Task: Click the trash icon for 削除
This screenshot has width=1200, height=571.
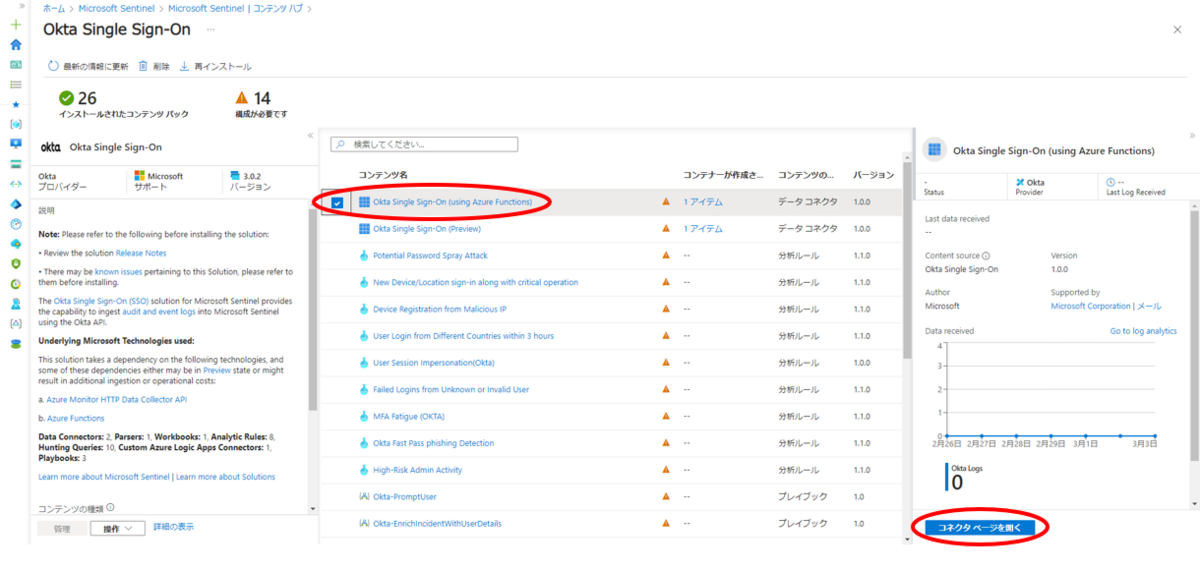Action: (143, 66)
